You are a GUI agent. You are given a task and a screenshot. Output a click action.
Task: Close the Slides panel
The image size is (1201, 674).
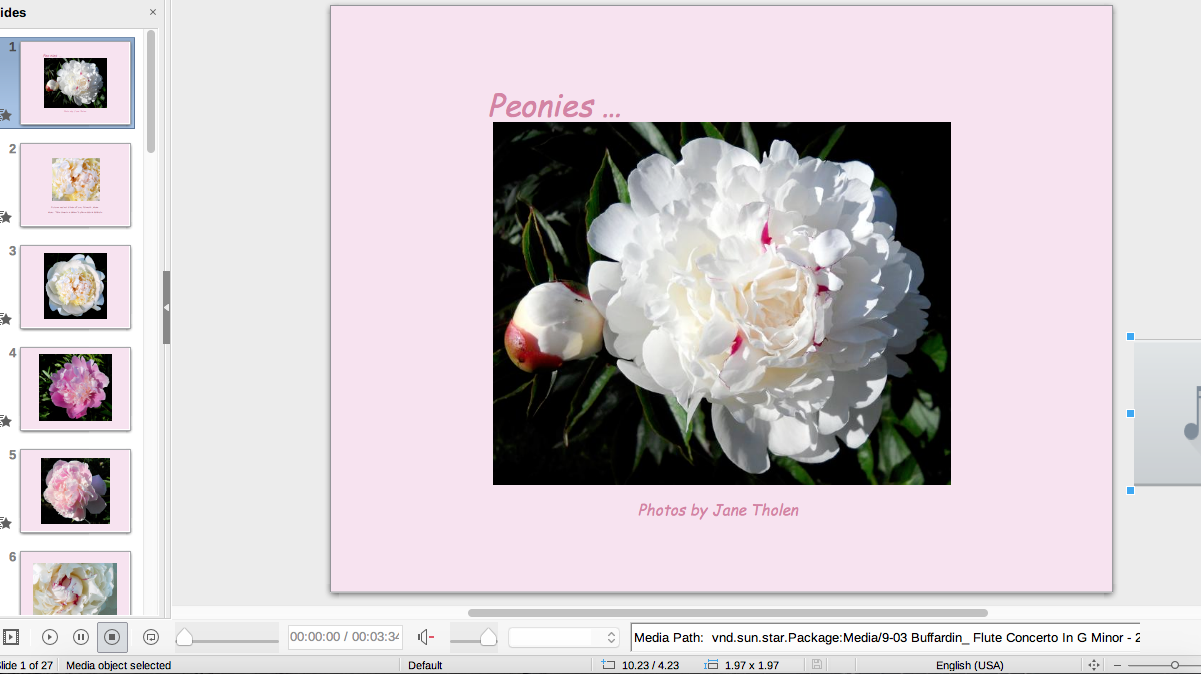[x=153, y=13]
